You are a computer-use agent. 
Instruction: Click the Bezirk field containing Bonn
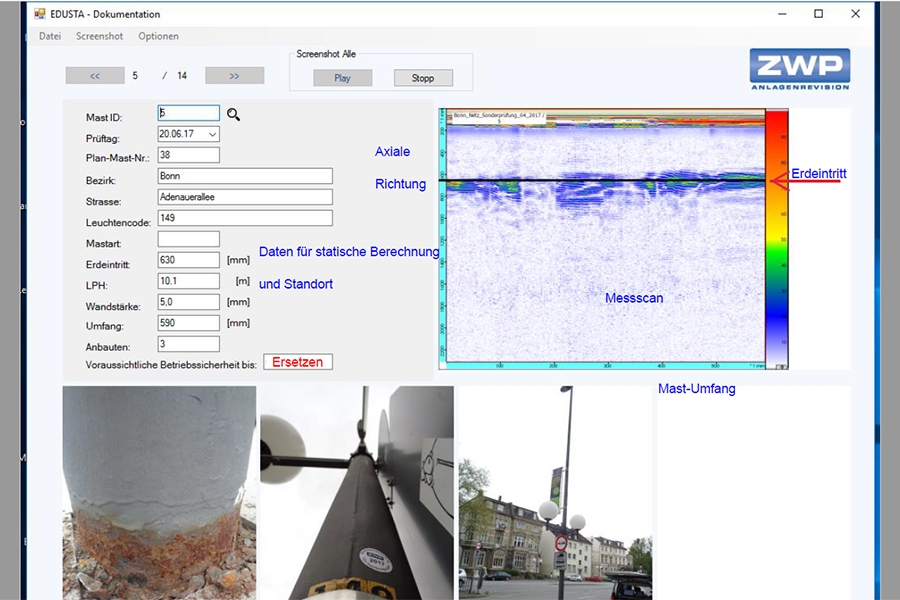pyautogui.click(x=244, y=176)
